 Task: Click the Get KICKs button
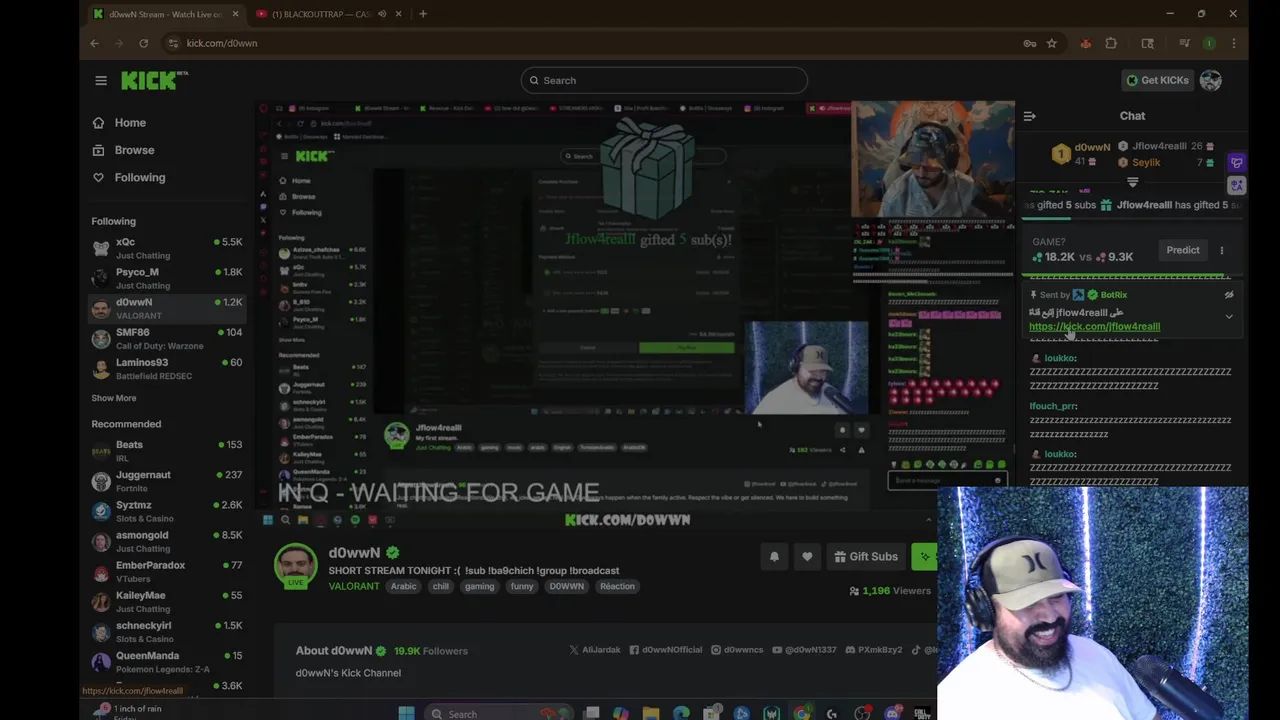click(1158, 80)
